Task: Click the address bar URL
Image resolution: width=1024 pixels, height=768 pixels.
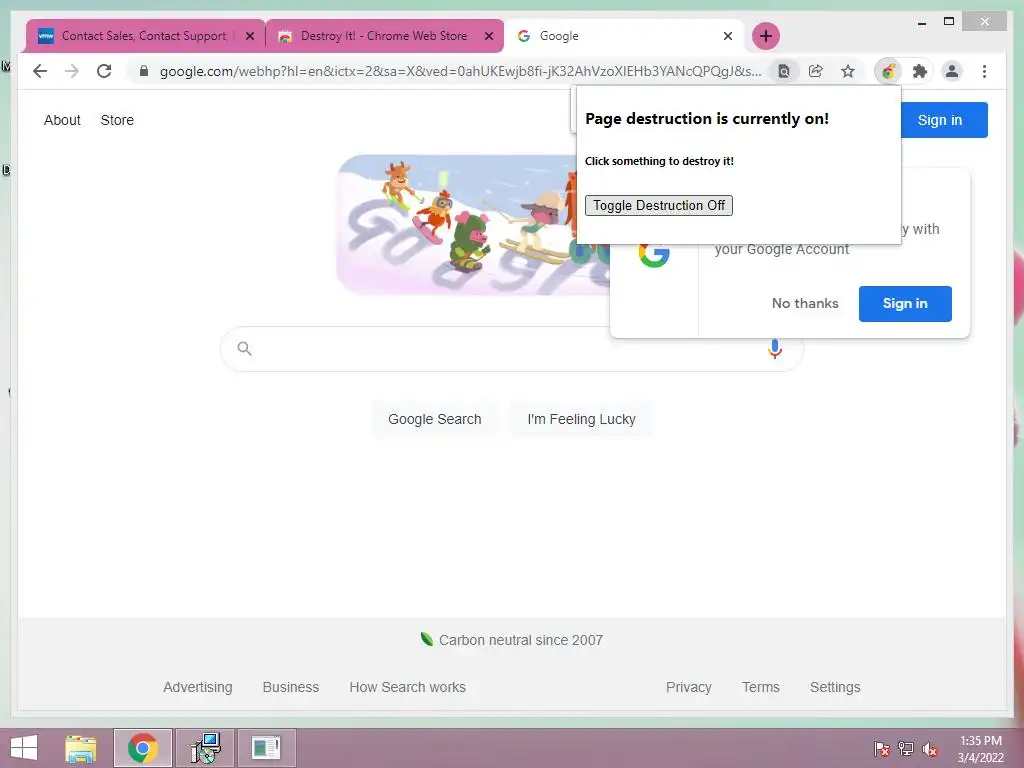Action: tap(460, 71)
